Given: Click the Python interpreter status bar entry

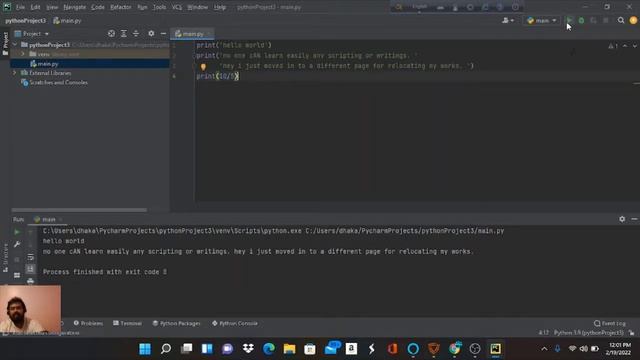Looking at the screenshot, I should [x=588, y=333].
